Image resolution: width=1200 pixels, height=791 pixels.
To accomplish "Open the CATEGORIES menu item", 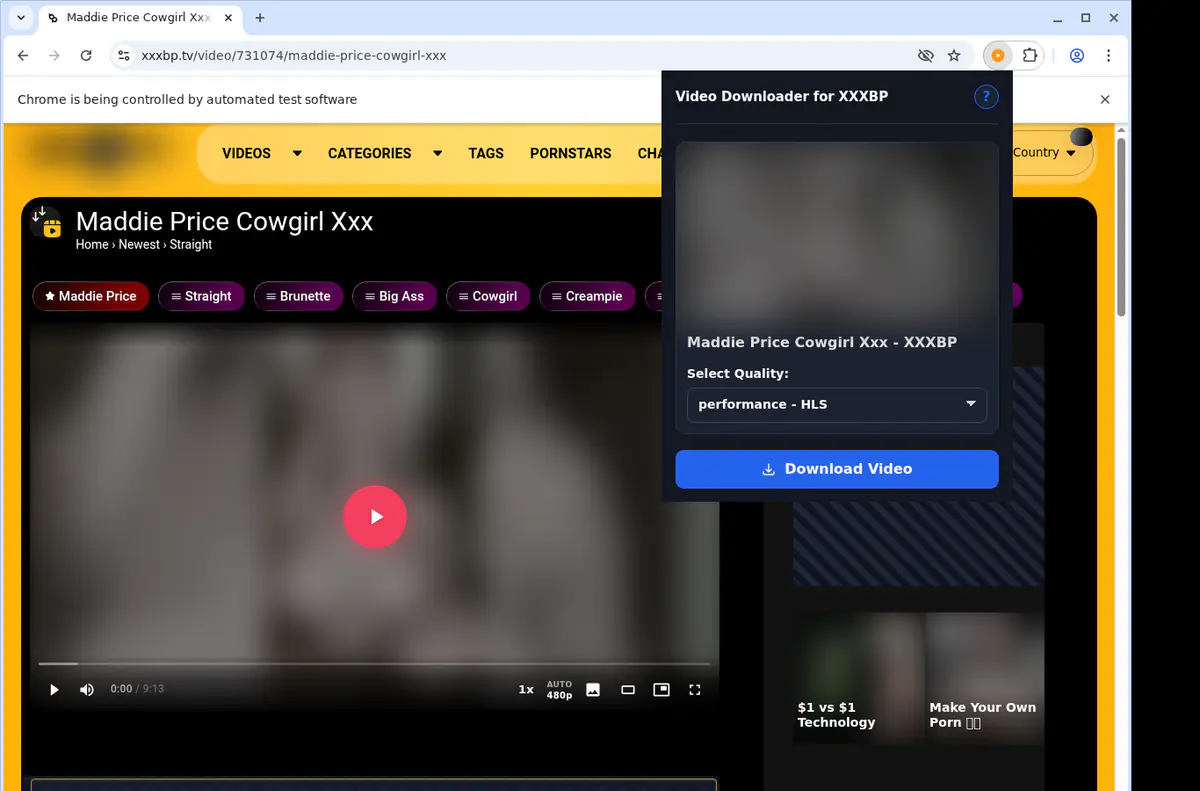I will coord(369,153).
